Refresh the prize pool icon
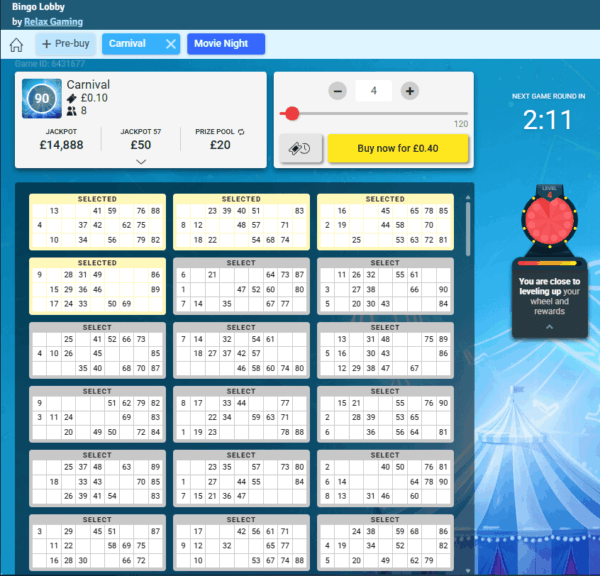 click(241, 132)
